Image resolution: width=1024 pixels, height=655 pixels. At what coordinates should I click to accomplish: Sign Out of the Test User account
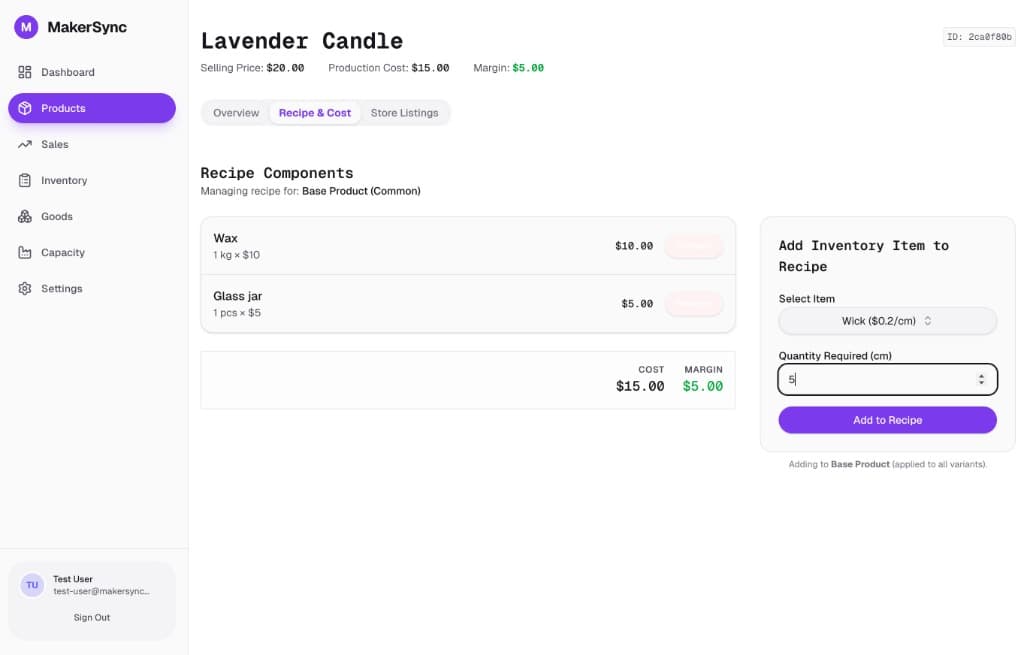click(91, 617)
